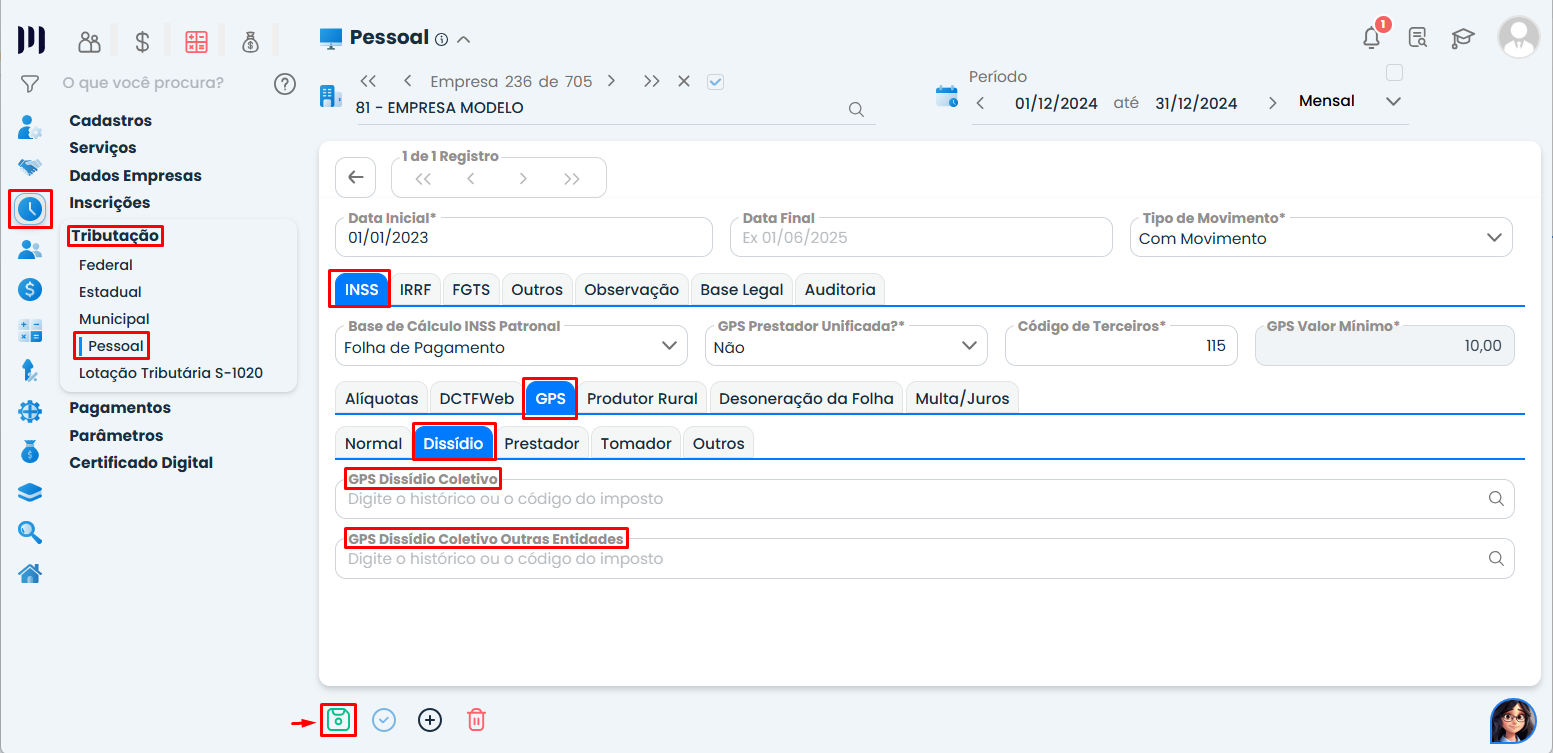Screen dimensions: 1553x753
Task: Open the notifications bell
Action: coord(1372,38)
